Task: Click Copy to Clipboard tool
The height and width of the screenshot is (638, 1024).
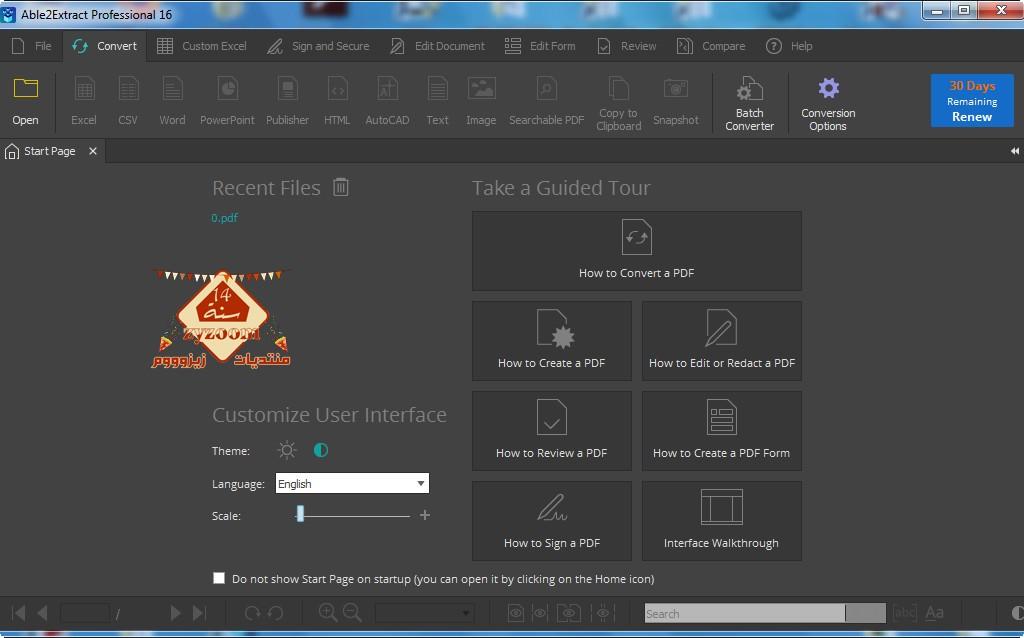Action: tap(618, 103)
